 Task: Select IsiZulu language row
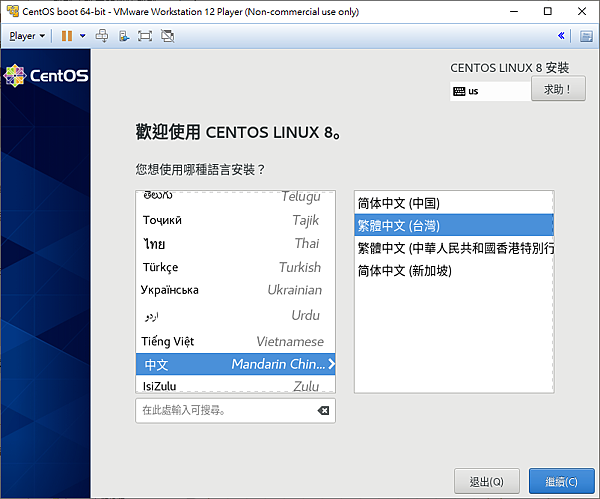235,385
